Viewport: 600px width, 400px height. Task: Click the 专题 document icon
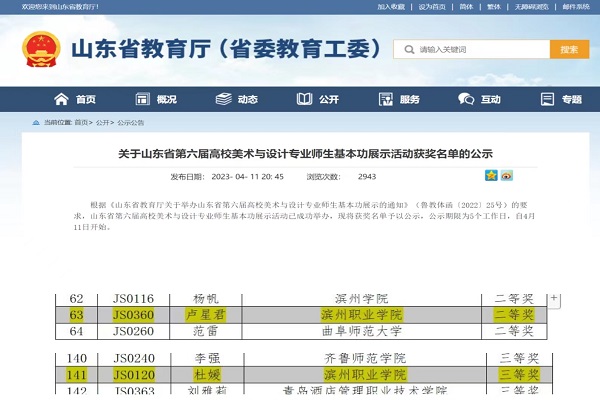(x=545, y=100)
